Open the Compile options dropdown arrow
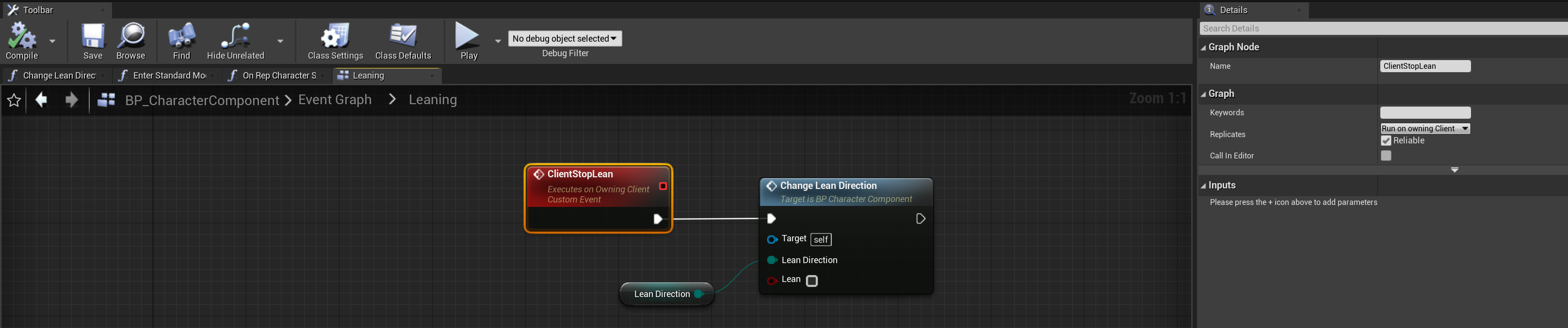This screenshot has height=328, width=1568. pyautogui.click(x=52, y=41)
